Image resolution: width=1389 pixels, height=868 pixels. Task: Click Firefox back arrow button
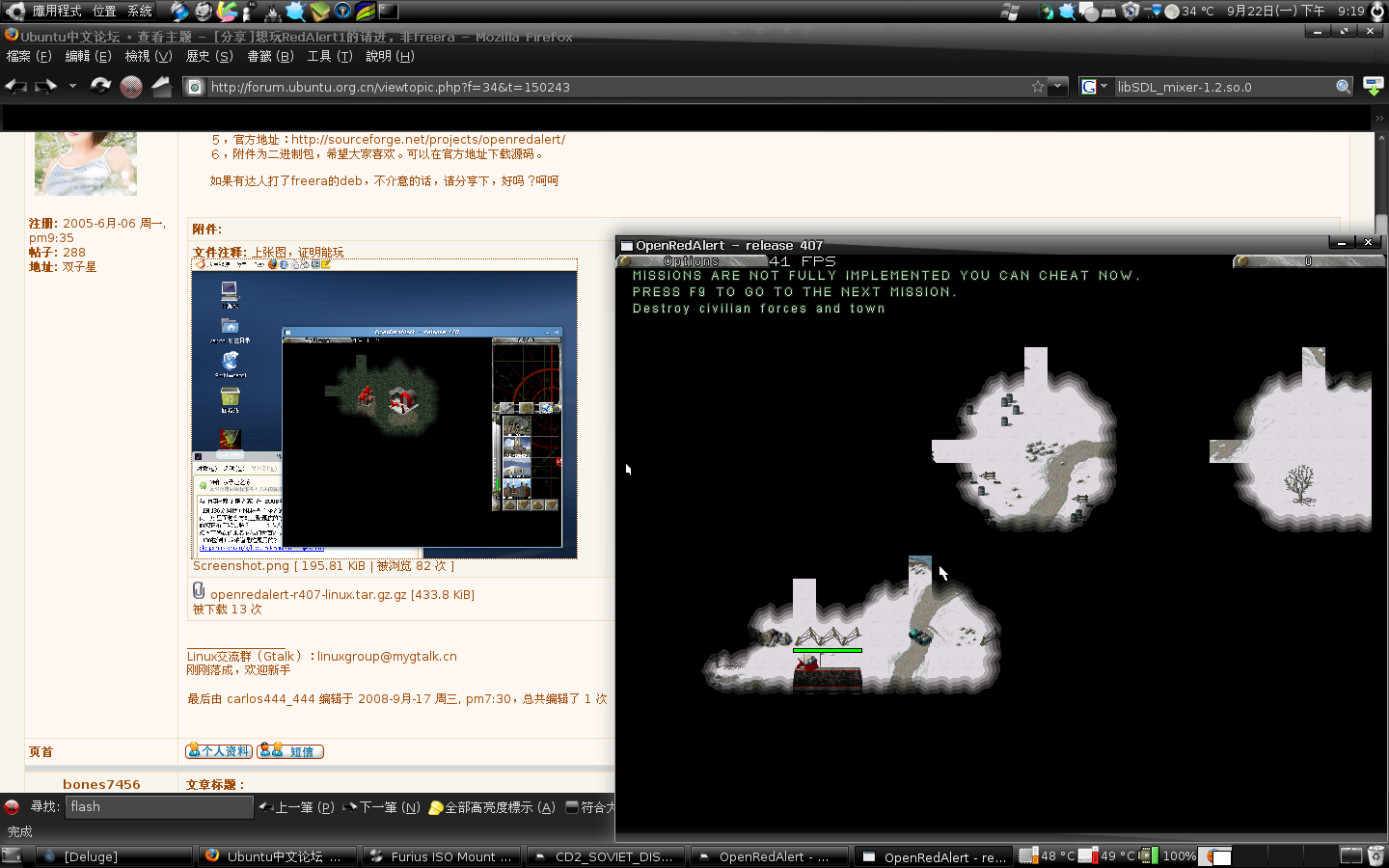16,87
